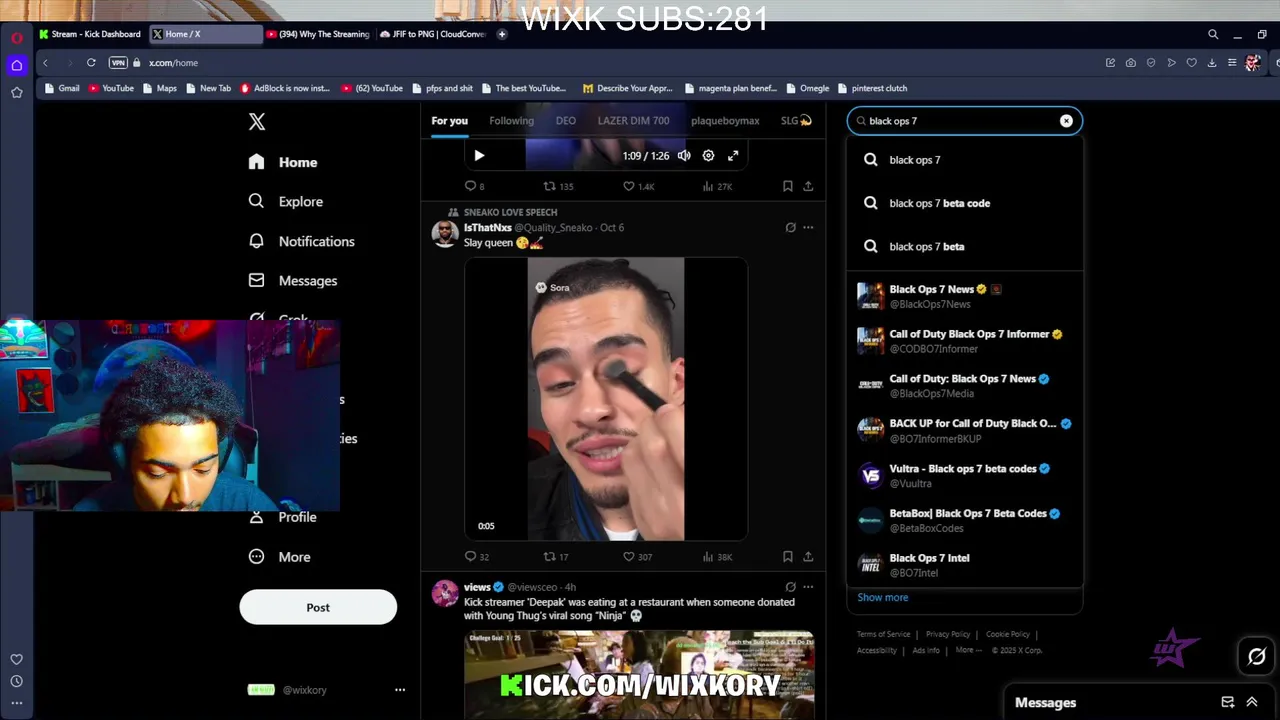Open @BlackOps7Media account result
Screen dimensions: 1280x720
(964, 386)
